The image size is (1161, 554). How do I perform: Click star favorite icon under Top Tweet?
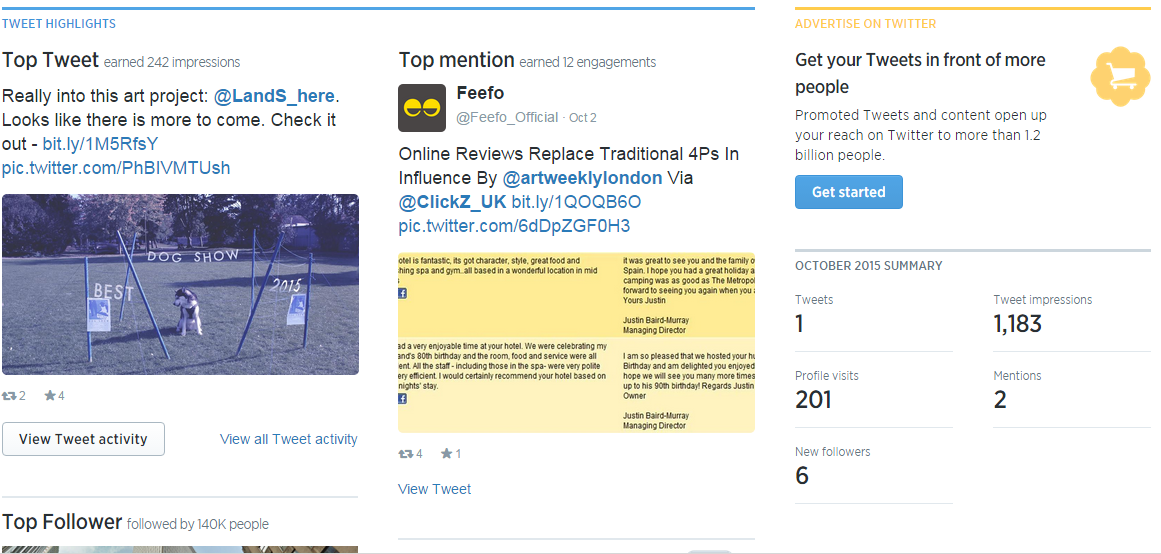50,396
